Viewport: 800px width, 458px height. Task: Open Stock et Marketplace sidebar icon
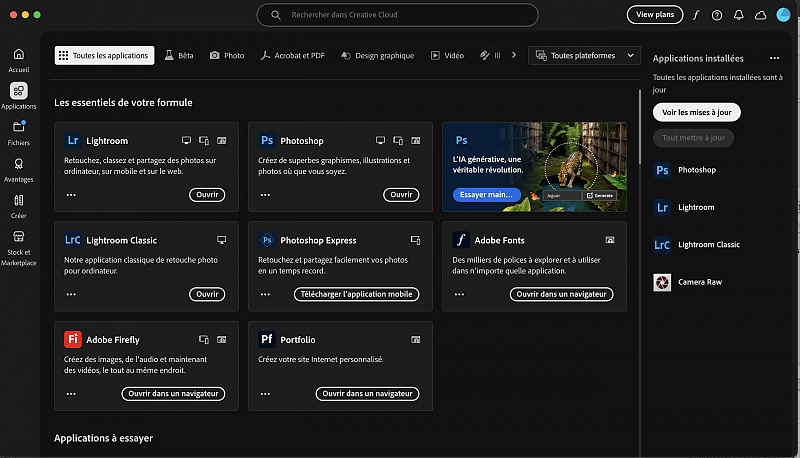18,238
